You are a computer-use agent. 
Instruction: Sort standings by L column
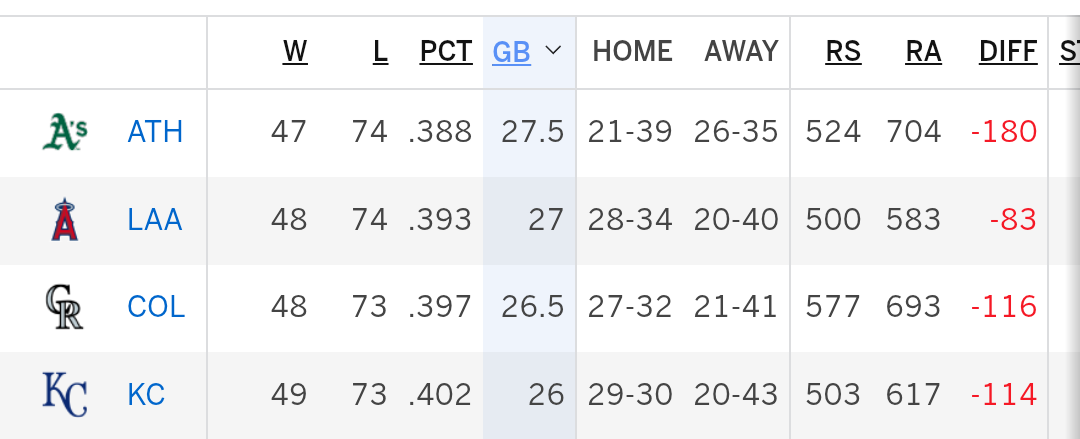pos(380,52)
